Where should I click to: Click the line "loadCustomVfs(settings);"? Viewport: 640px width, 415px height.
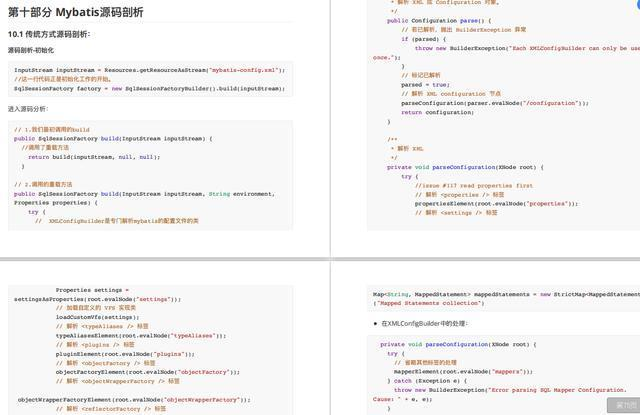tap(98, 317)
